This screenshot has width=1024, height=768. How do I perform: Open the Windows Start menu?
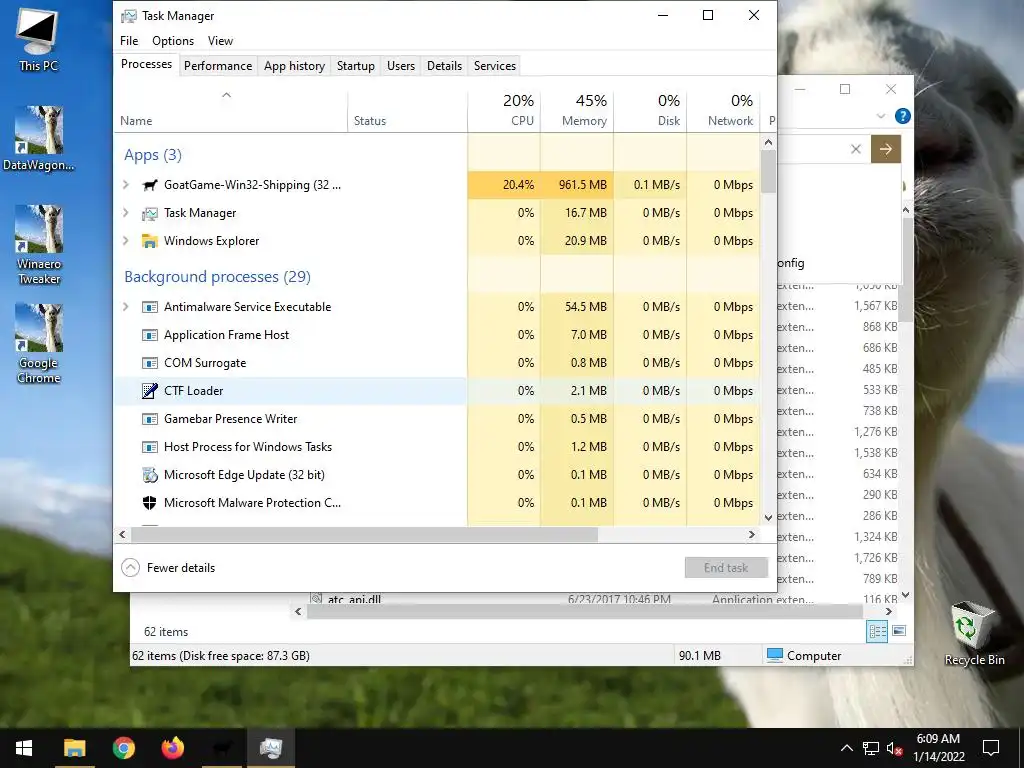pos(24,748)
